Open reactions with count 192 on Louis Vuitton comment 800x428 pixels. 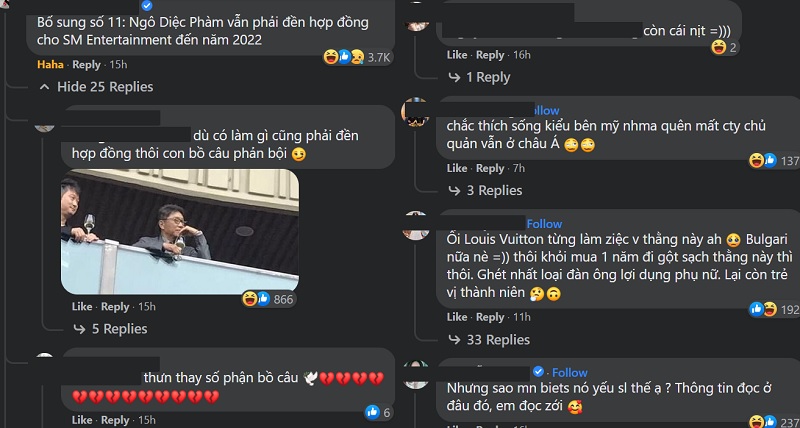773,309
